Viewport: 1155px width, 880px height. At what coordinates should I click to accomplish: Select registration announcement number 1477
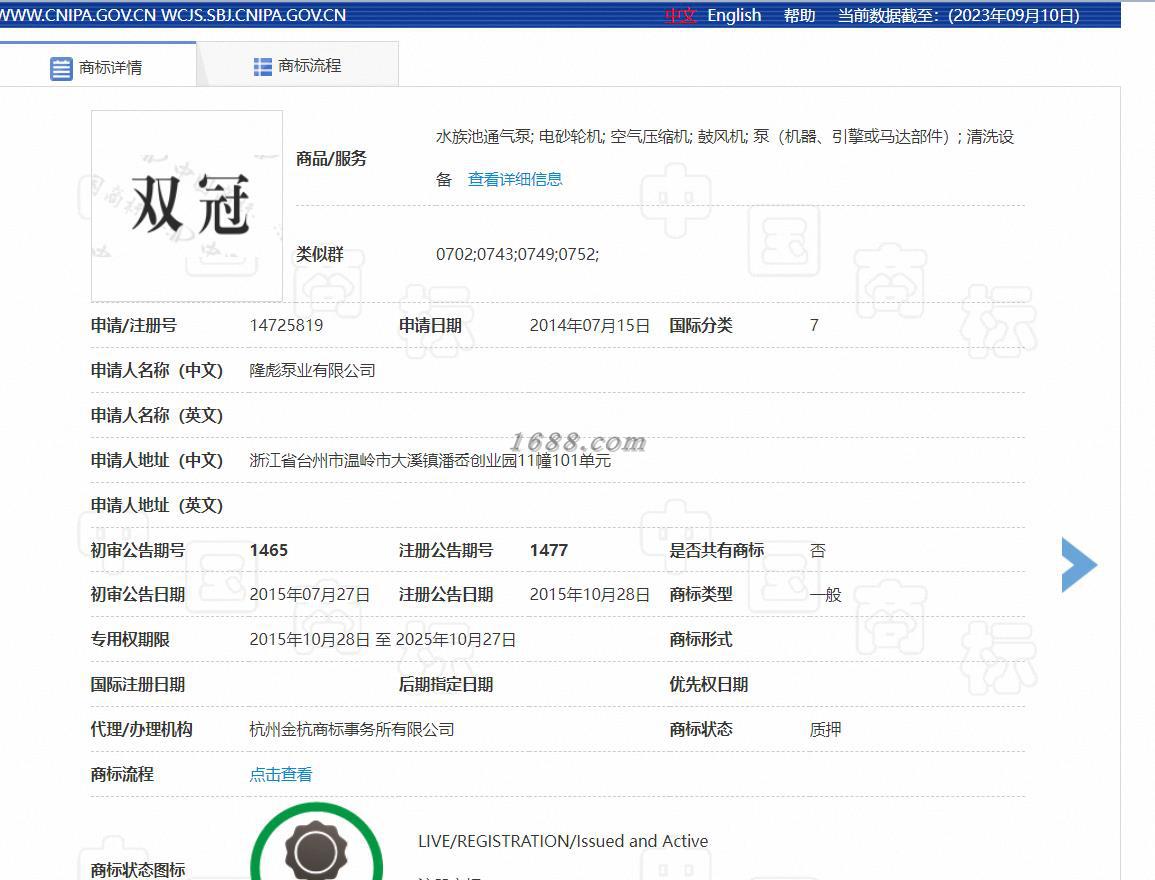point(549,550)
